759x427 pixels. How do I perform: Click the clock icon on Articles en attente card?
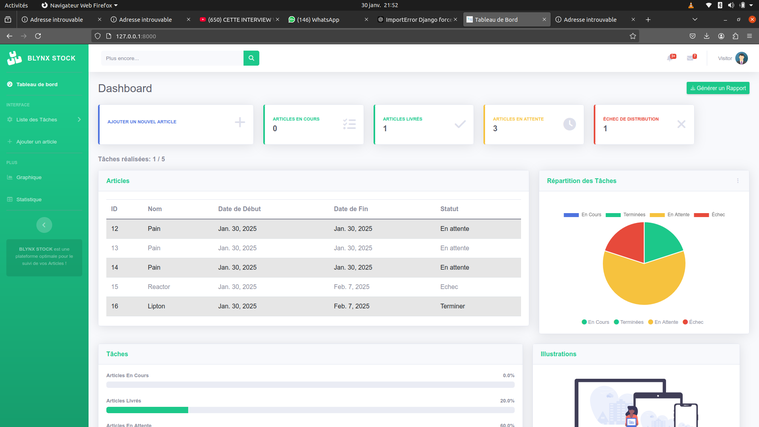[x=569, y=124]
